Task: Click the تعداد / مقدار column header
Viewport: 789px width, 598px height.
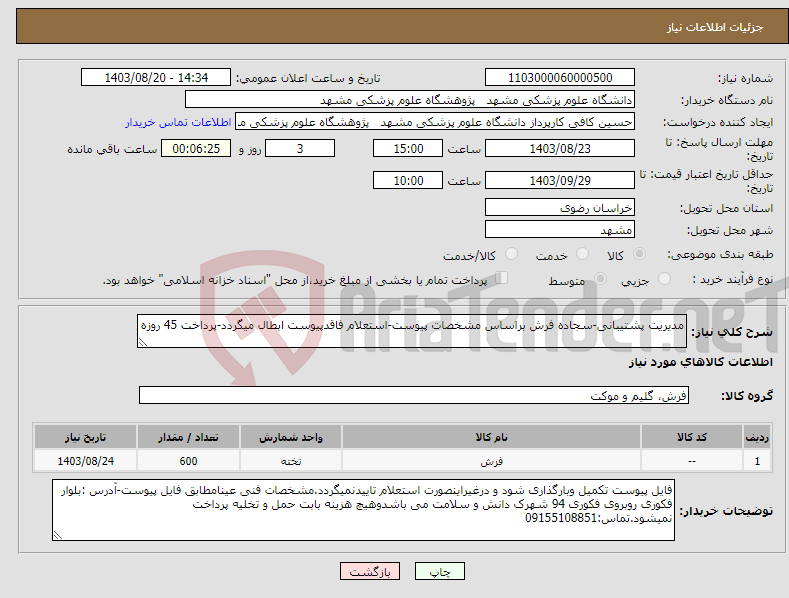Action: (x=188, y=437)
